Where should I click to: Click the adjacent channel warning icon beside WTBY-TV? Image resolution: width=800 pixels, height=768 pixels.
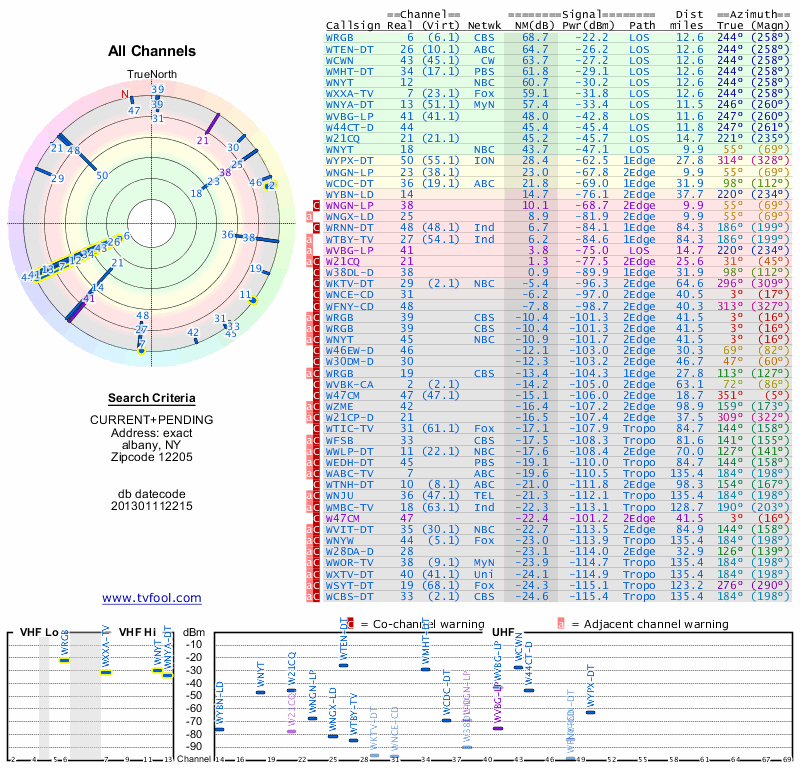click(x=310, y=240)
